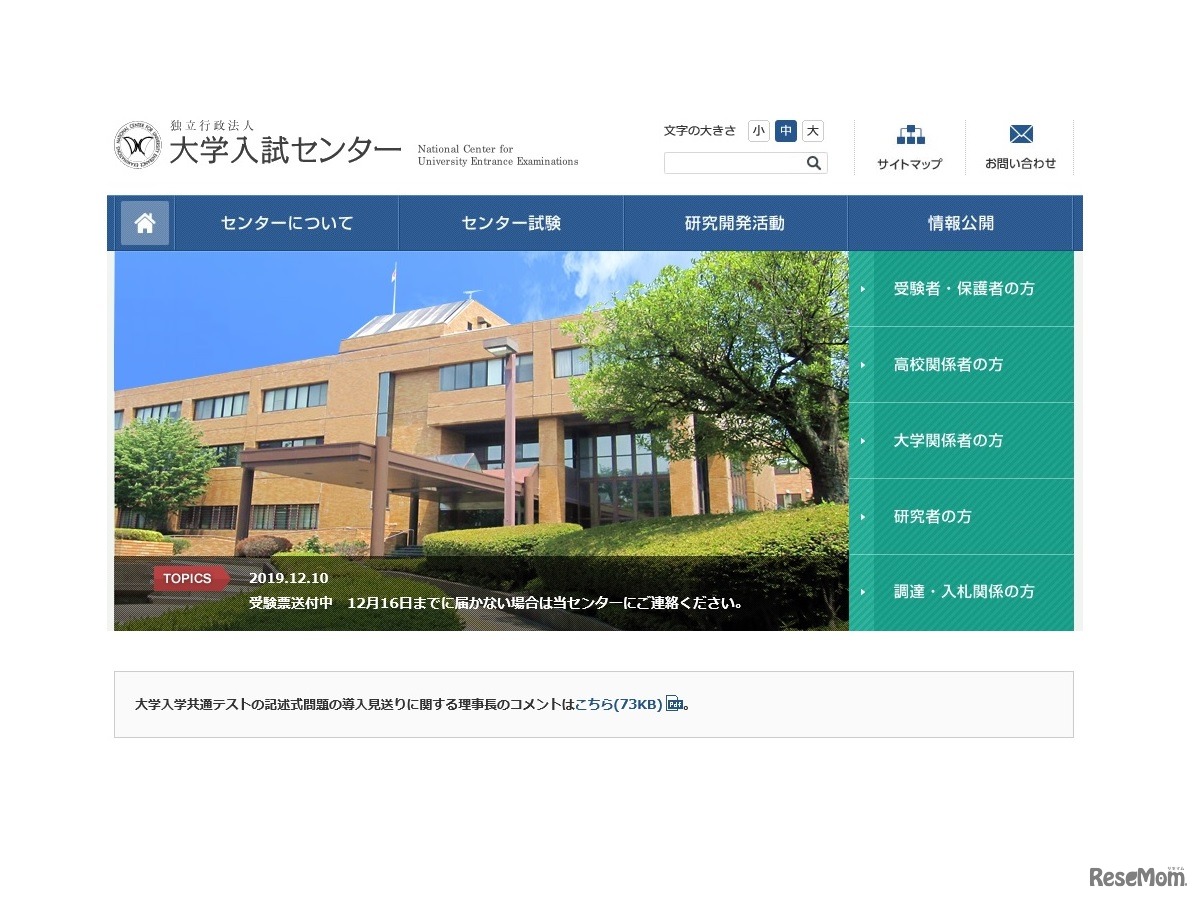Click the PDF icon beside こちら(73KB)
Screen dimensions: 1200x900
pyautogui.click(x=674, y=704)
